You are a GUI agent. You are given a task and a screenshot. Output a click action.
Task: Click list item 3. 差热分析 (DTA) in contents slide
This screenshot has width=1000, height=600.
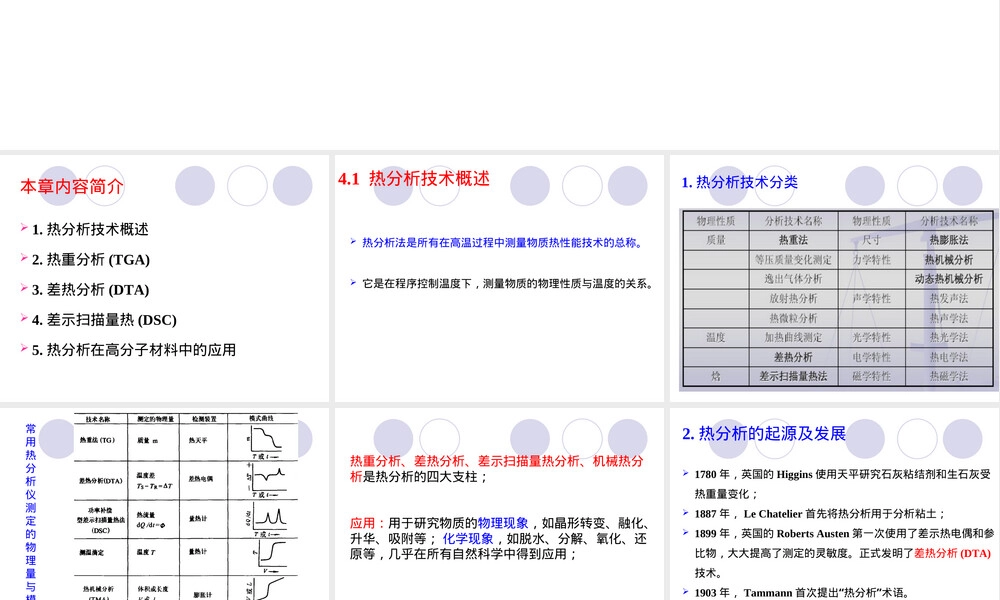click(91, 289)
